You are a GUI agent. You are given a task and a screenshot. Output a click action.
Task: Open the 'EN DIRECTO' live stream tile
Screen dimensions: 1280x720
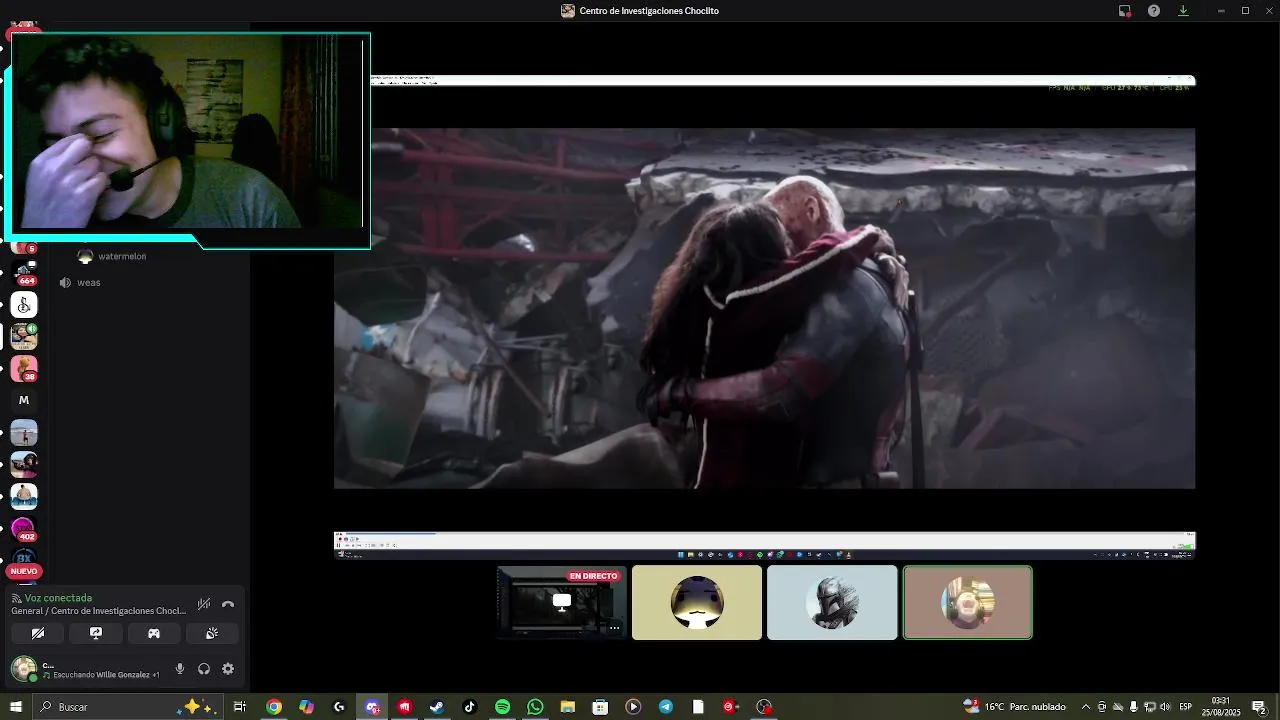[x=562, y=602]
